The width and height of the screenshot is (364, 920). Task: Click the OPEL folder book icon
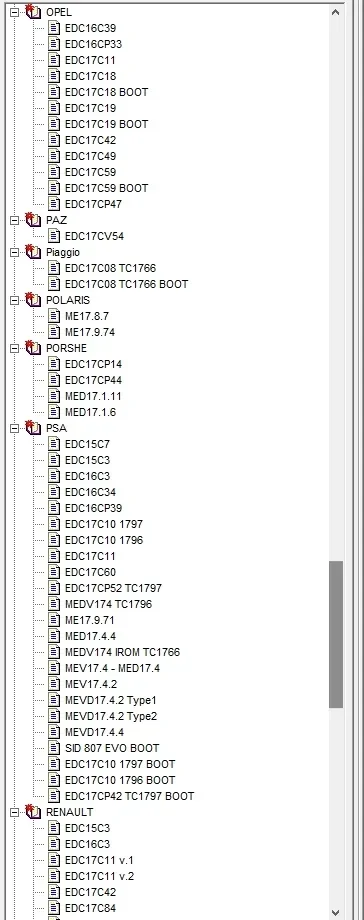[x=33, y=11]
